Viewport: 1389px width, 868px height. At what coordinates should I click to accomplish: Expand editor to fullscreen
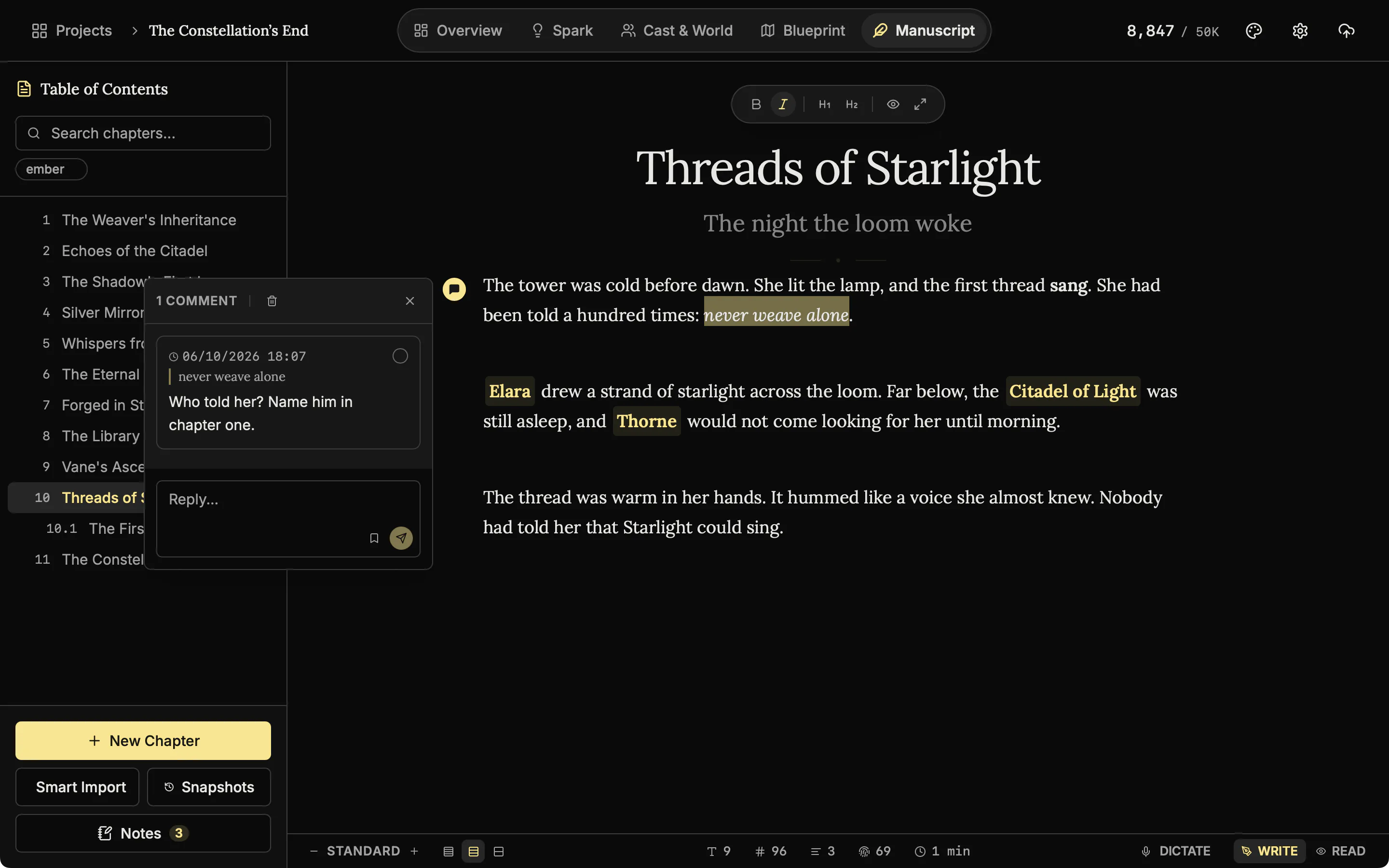click(x=920, y=105)
